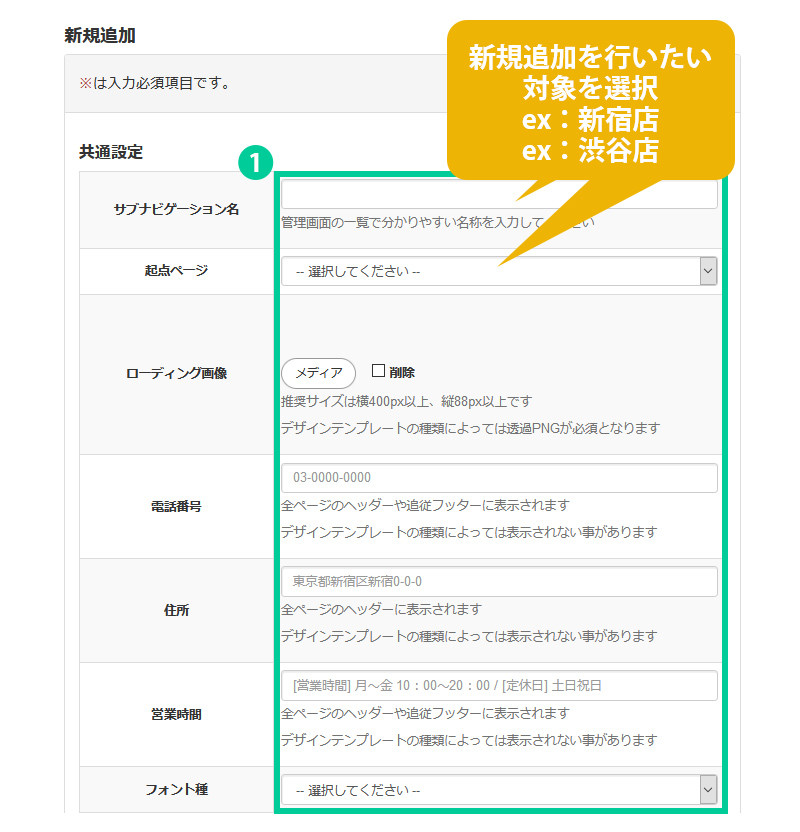Click the 新規追加 page heading
800x832 pixels.
100,35
